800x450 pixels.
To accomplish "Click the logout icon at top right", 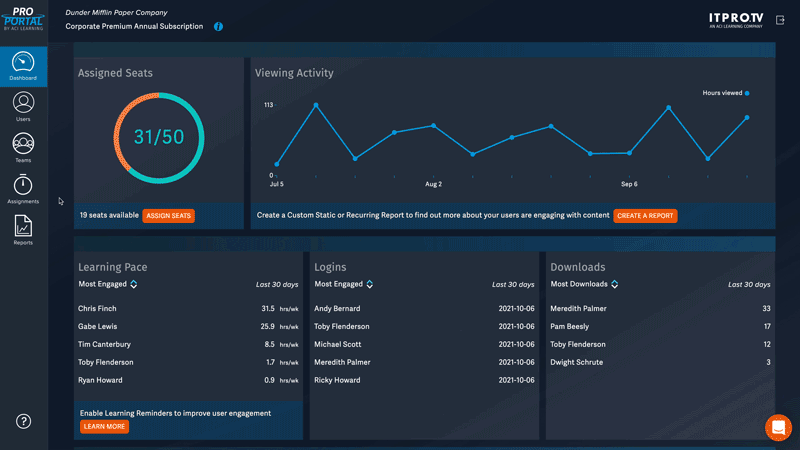I will tap(779, 20).
